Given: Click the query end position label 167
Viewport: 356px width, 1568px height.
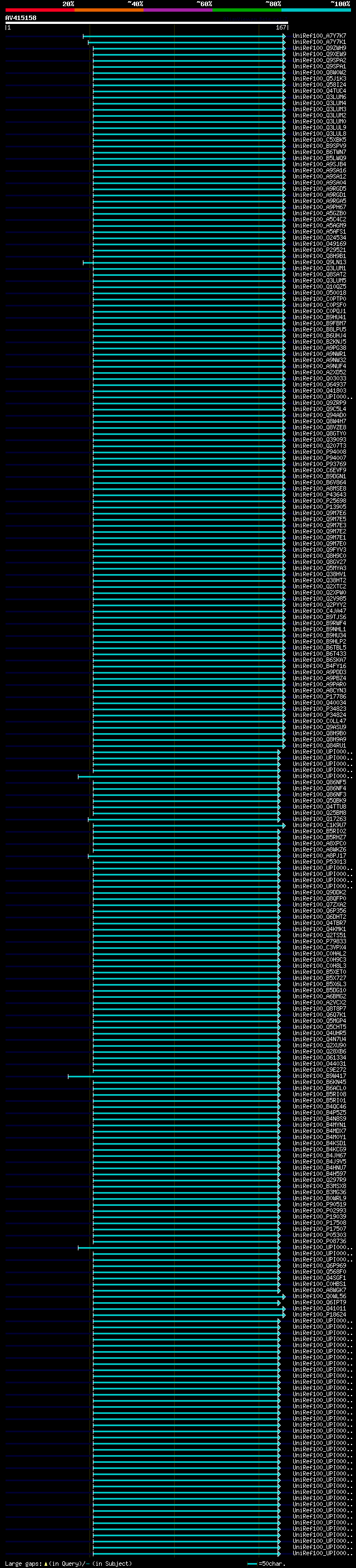Looking at the screenshot, I should 280,27.
